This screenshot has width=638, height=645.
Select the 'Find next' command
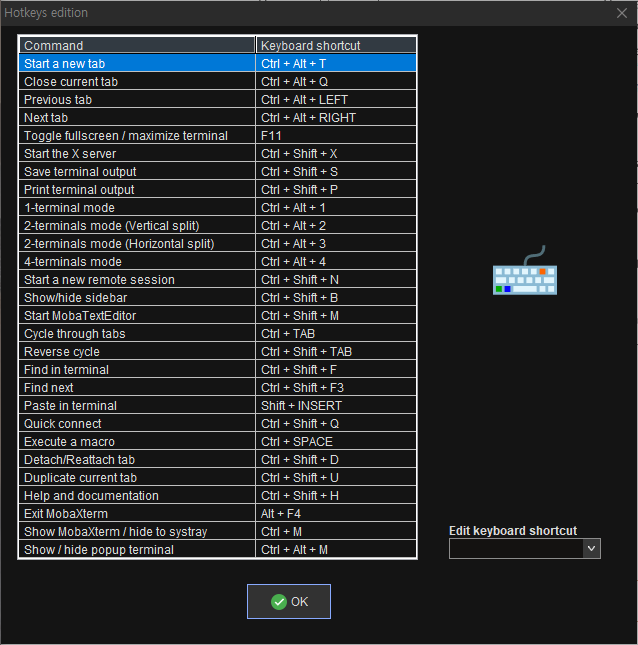coord(137,387)
